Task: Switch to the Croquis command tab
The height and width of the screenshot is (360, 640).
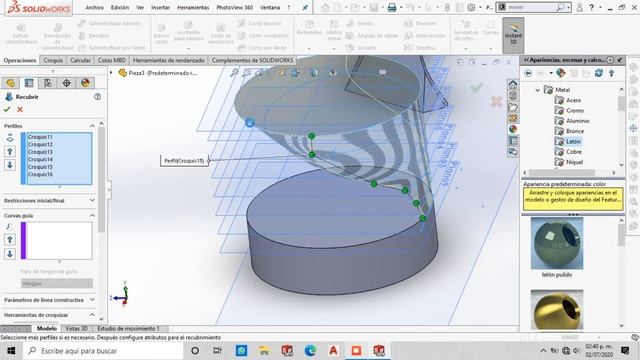Action: coord(53,60)
